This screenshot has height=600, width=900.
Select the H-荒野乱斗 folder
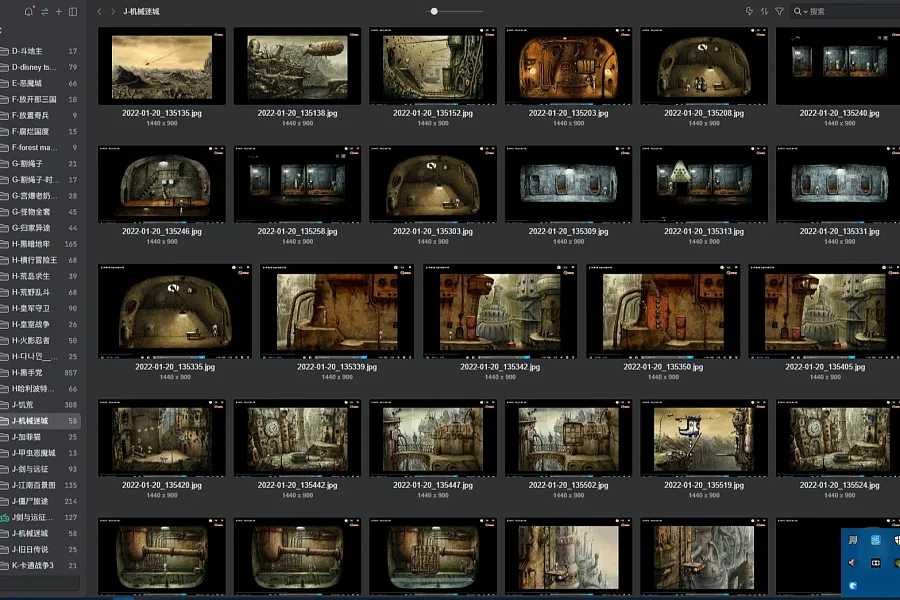pyautogui.click(x=40, y=292)
